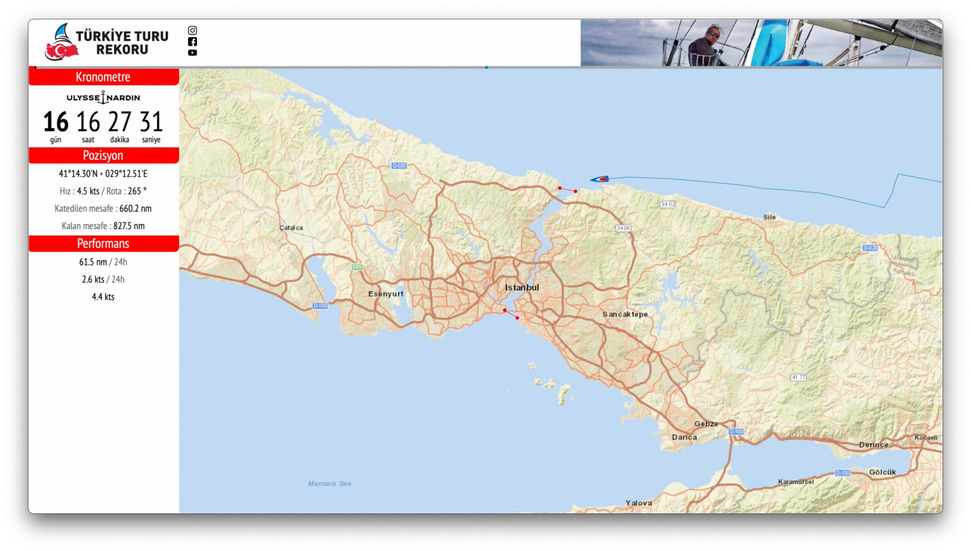Click the boat marker on the map
Image resolution: width=971 pixels, height=551 pixels.
(x=599, y=179)
